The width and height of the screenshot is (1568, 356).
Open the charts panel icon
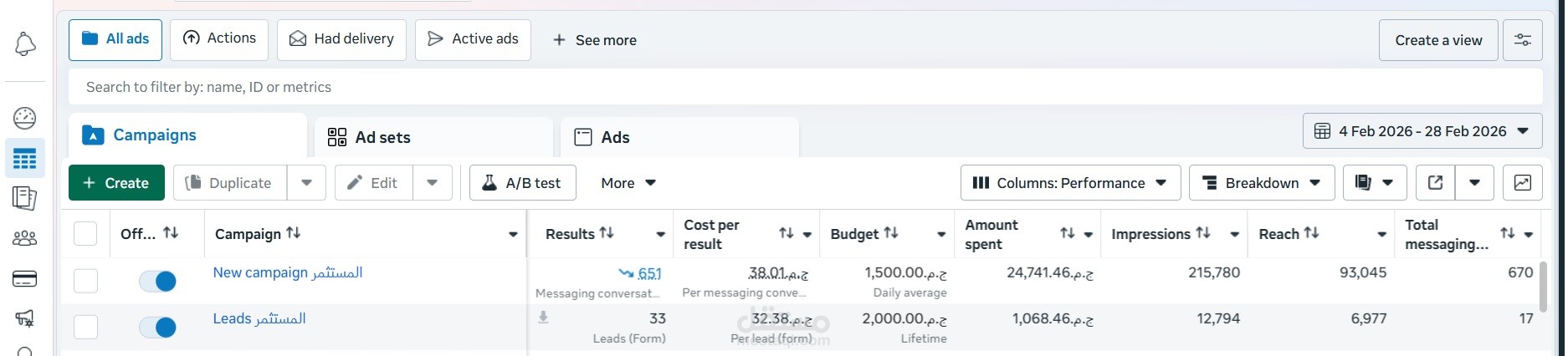(1522, 183)
